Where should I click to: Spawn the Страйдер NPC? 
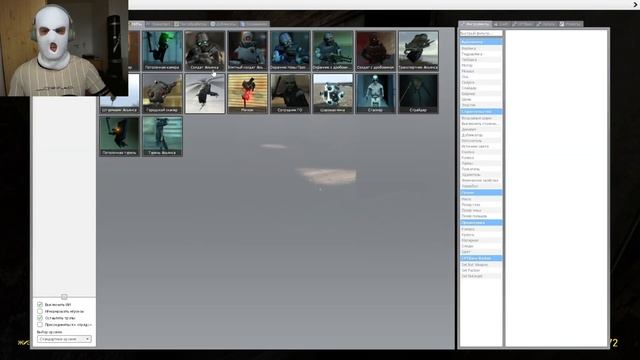[418, 93]
